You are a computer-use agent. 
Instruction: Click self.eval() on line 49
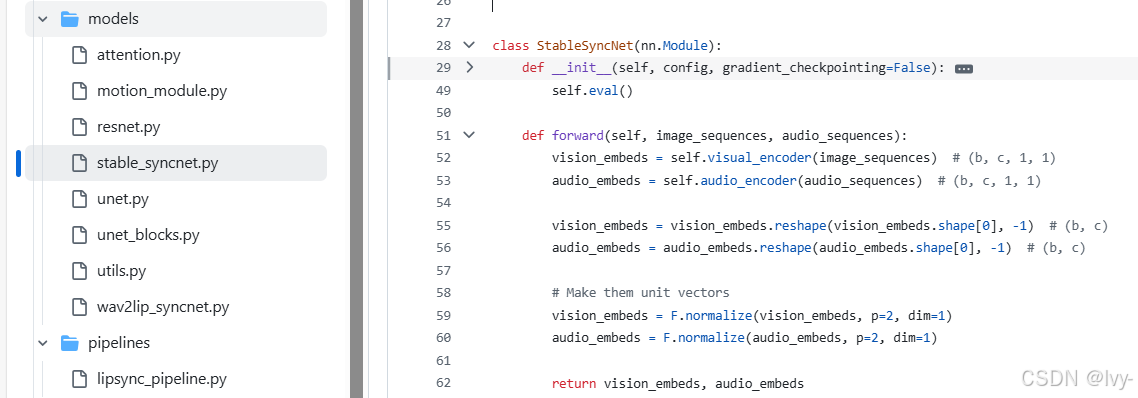[x=592, y=90]
